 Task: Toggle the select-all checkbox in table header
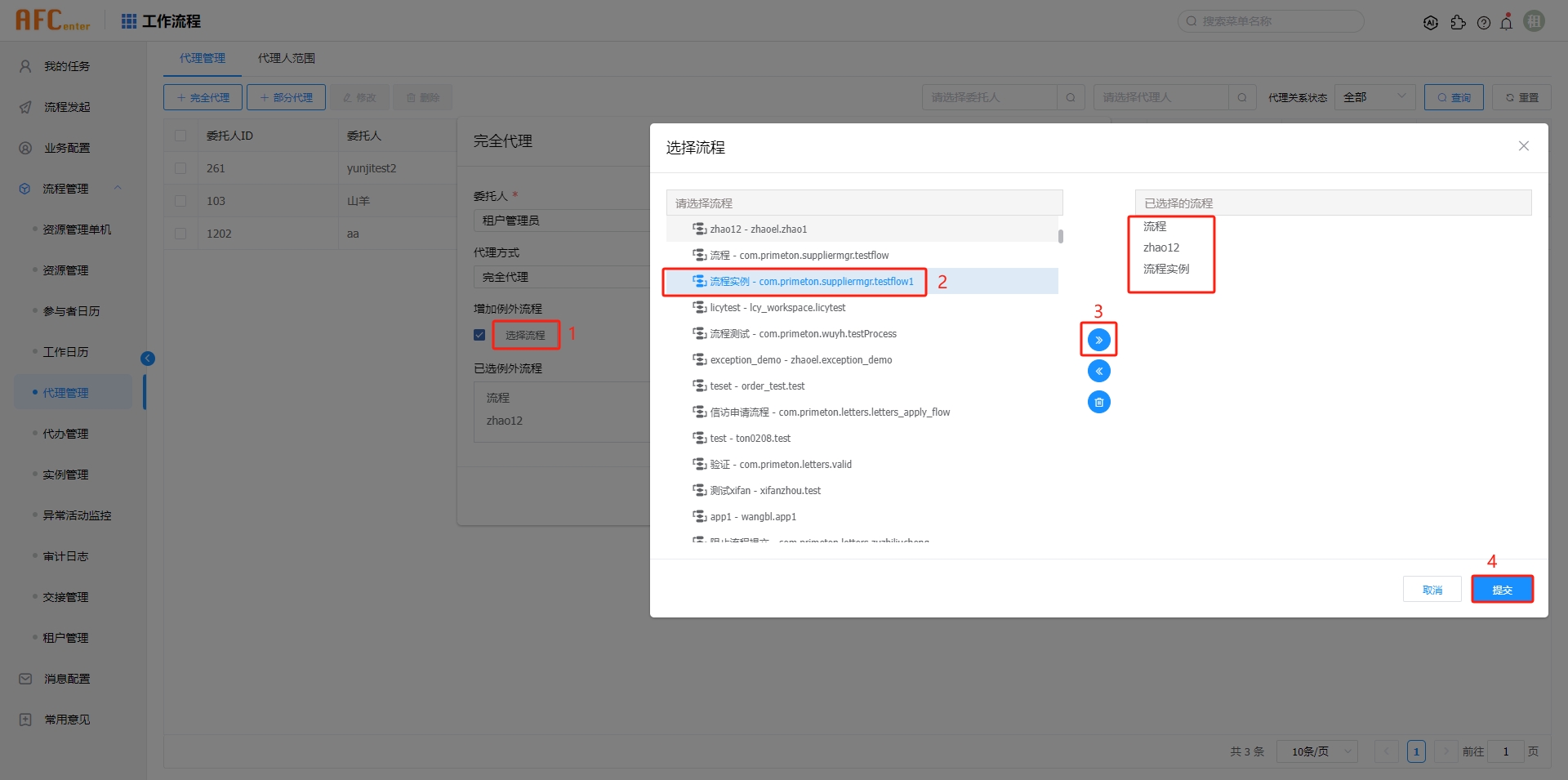pyautogui.click(x=180, y=135)
